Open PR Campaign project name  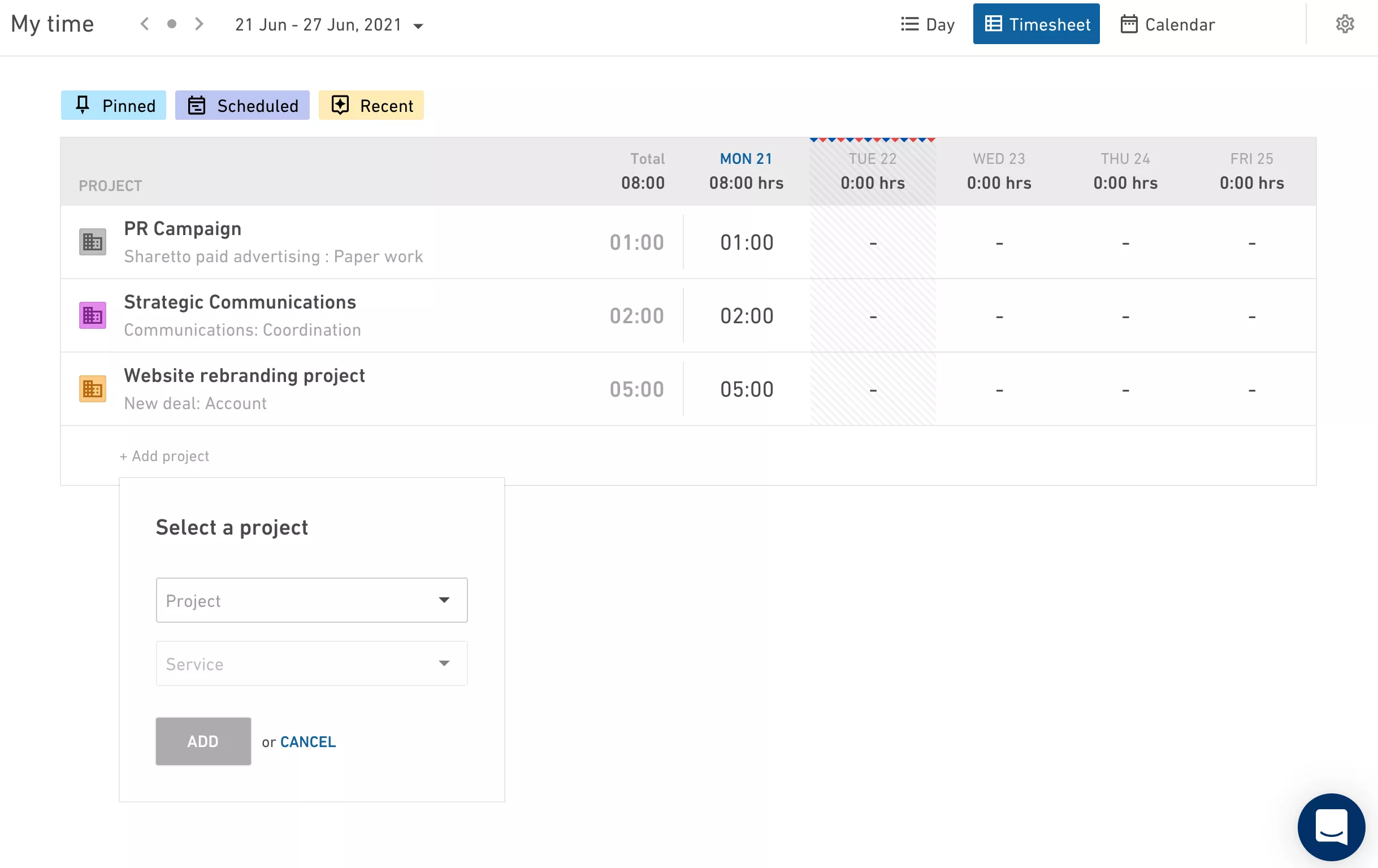[183, 228]
